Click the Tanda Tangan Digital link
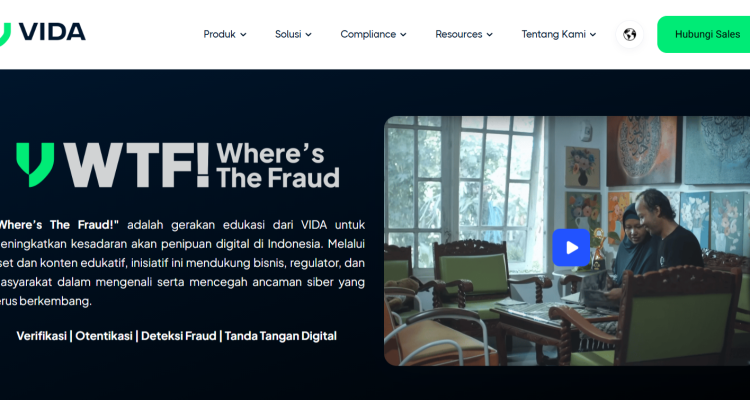This screenshot has height=400, width=750. pyautogui.click(x=281, y=336)
